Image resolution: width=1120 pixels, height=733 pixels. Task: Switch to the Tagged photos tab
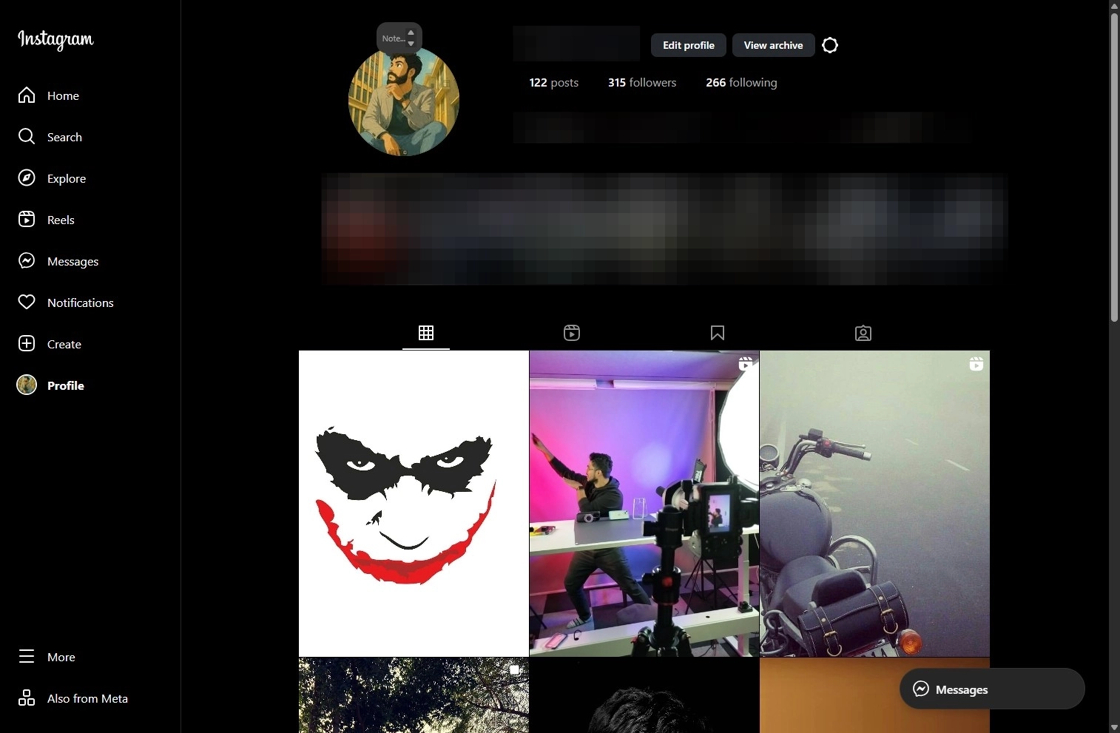click(863, 333)
